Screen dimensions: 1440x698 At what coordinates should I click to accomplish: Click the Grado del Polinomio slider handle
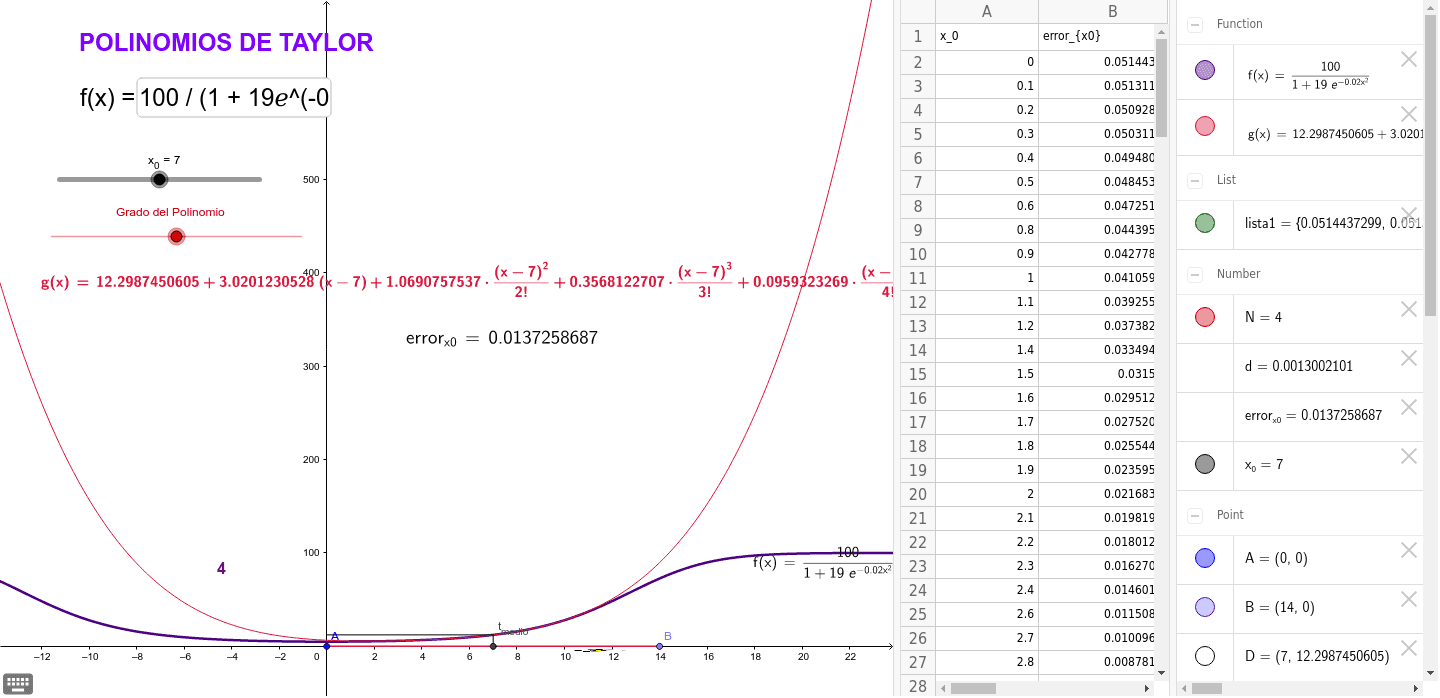point(177,237)
